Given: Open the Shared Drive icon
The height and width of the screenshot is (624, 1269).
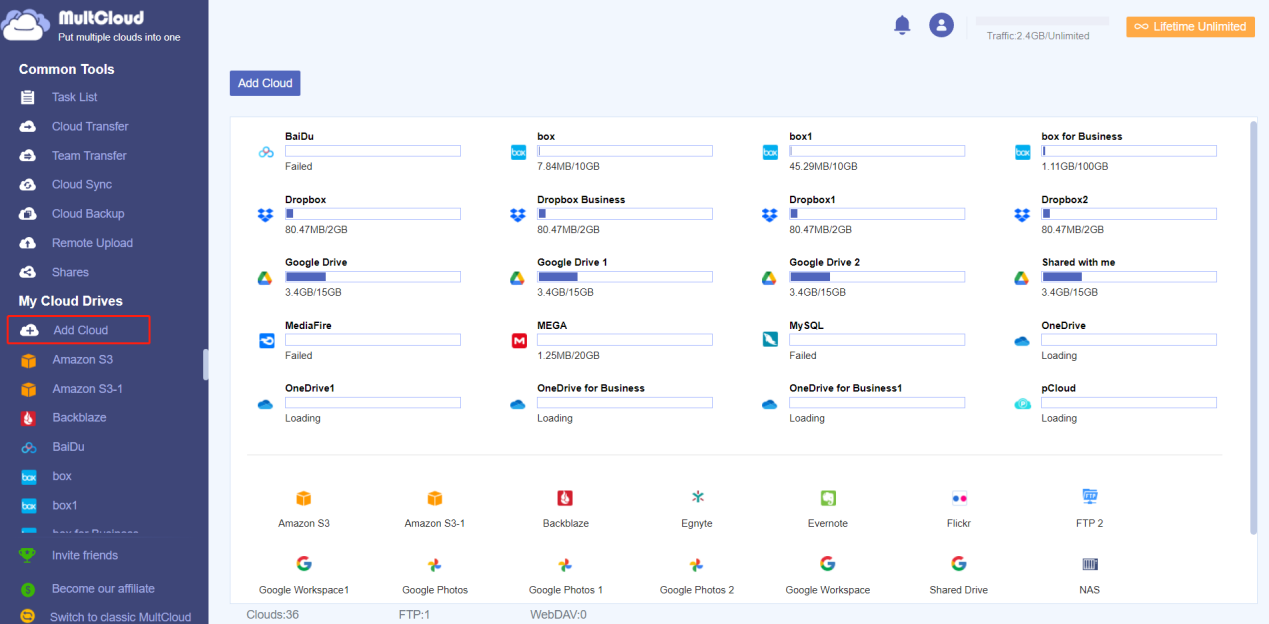Looking at the screenshot, I should [959, 564].
